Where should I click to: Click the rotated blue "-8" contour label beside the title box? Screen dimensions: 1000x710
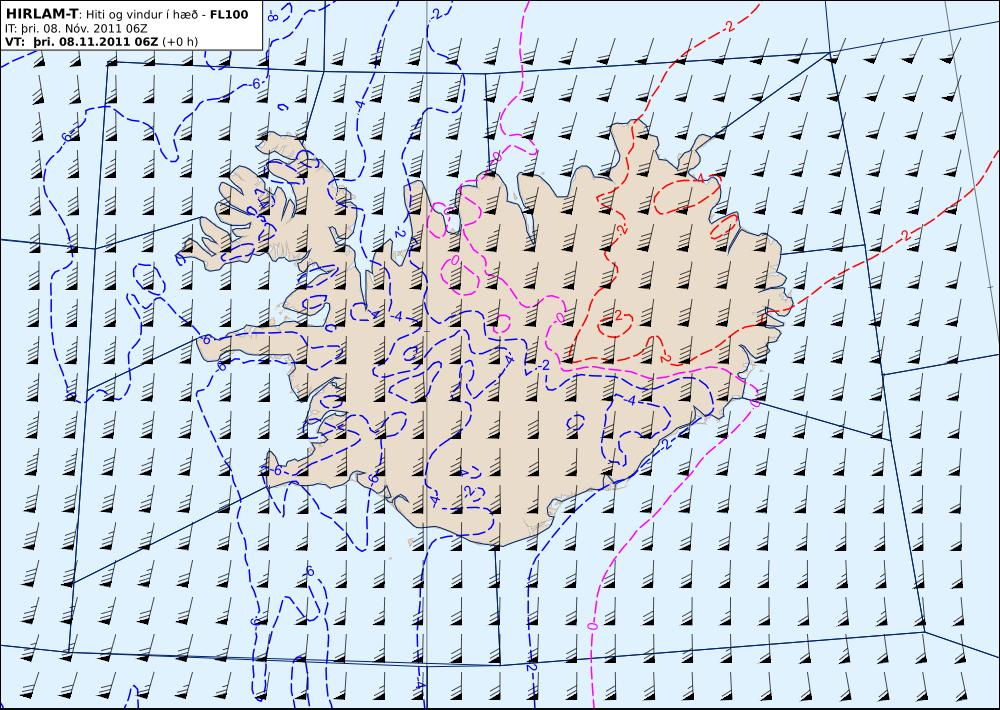[273, 15]
